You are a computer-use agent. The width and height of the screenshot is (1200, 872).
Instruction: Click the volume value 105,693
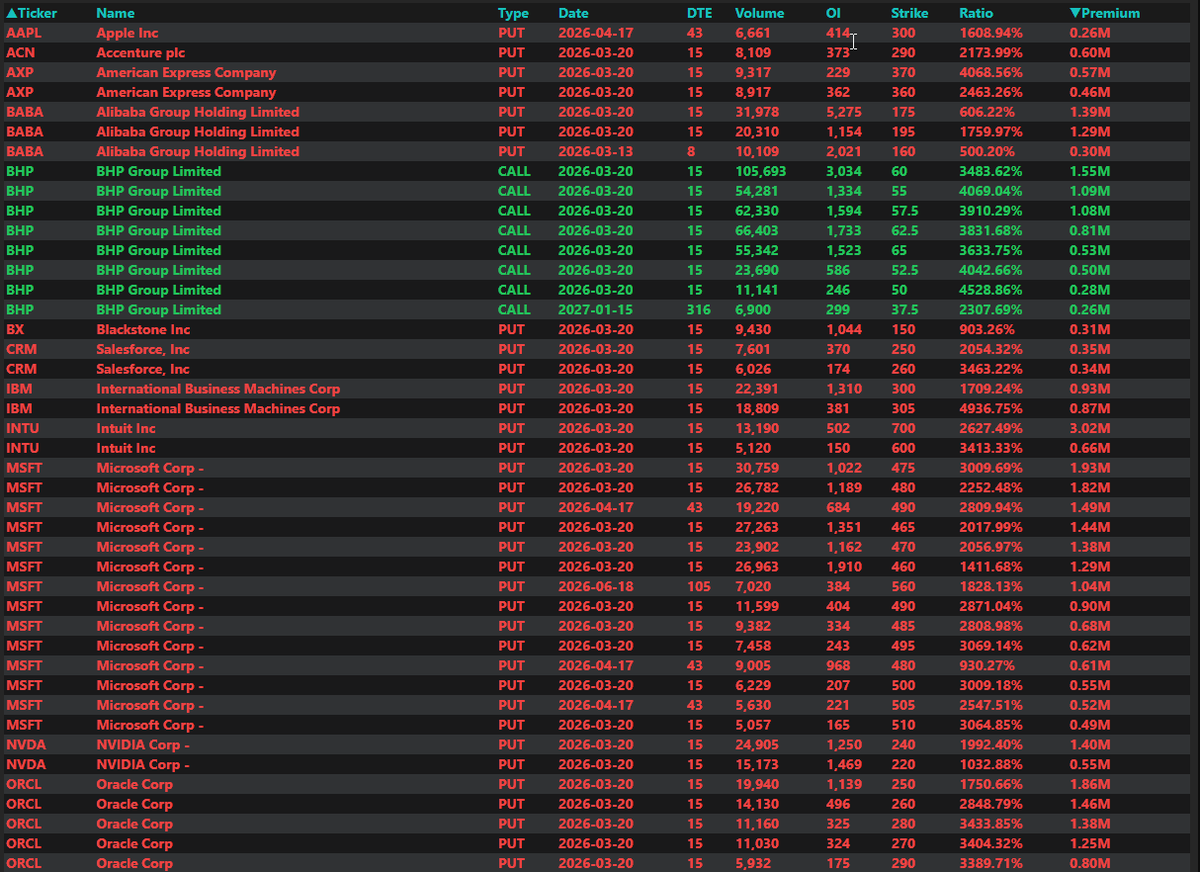click(761, 171)
